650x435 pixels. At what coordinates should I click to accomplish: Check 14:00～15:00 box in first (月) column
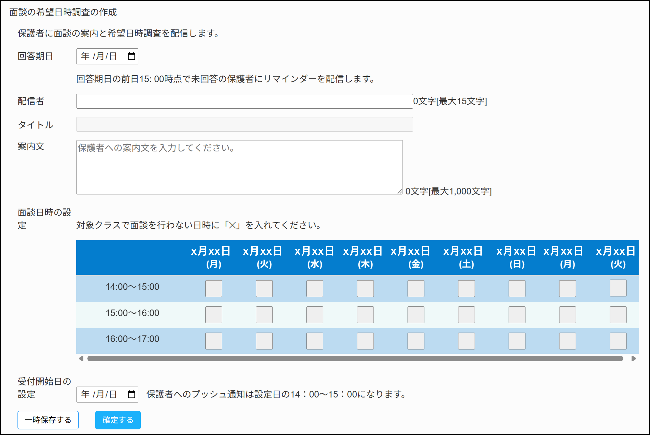pos(213,289)
